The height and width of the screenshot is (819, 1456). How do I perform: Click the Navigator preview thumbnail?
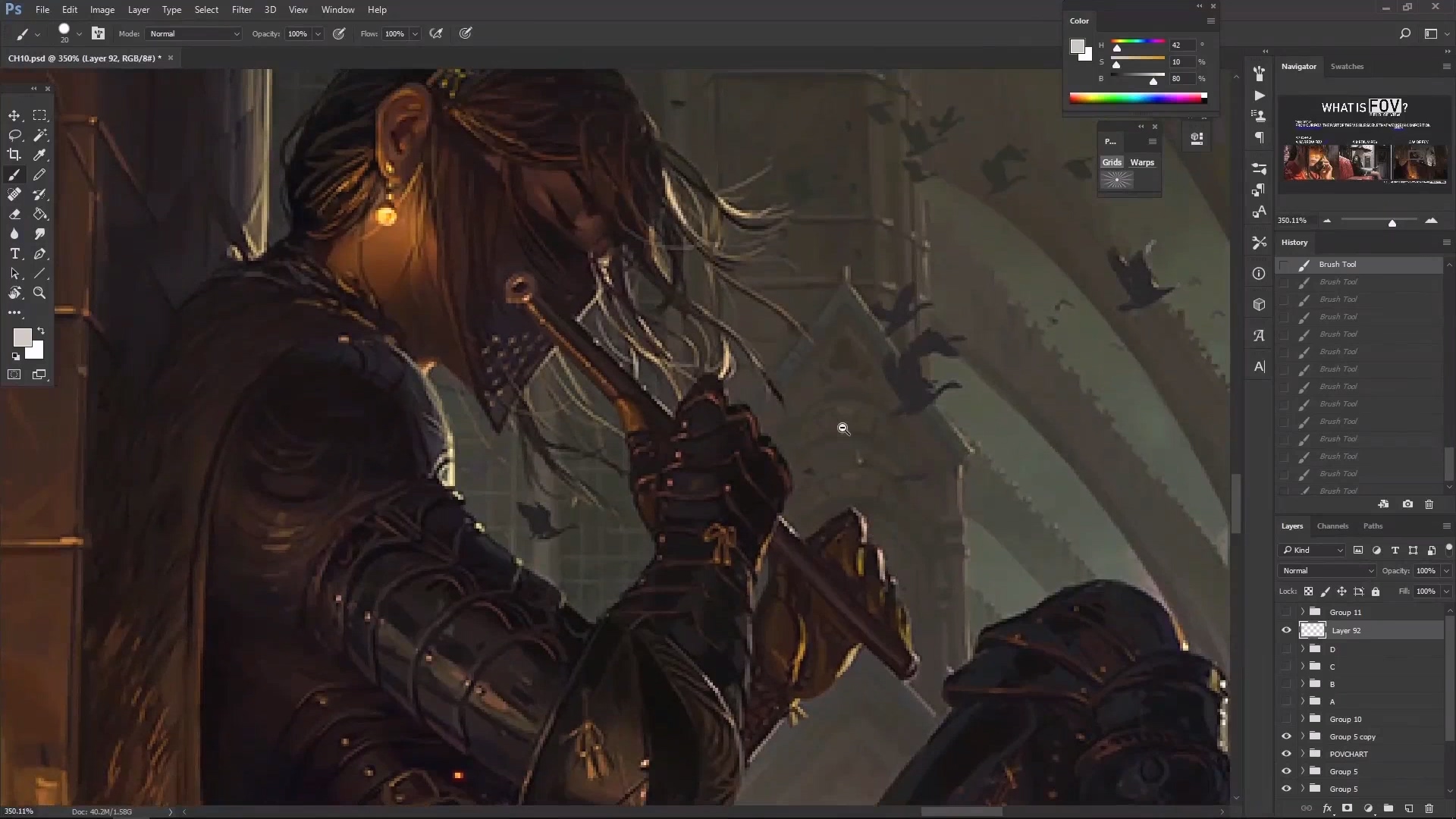click(1363, 143)
